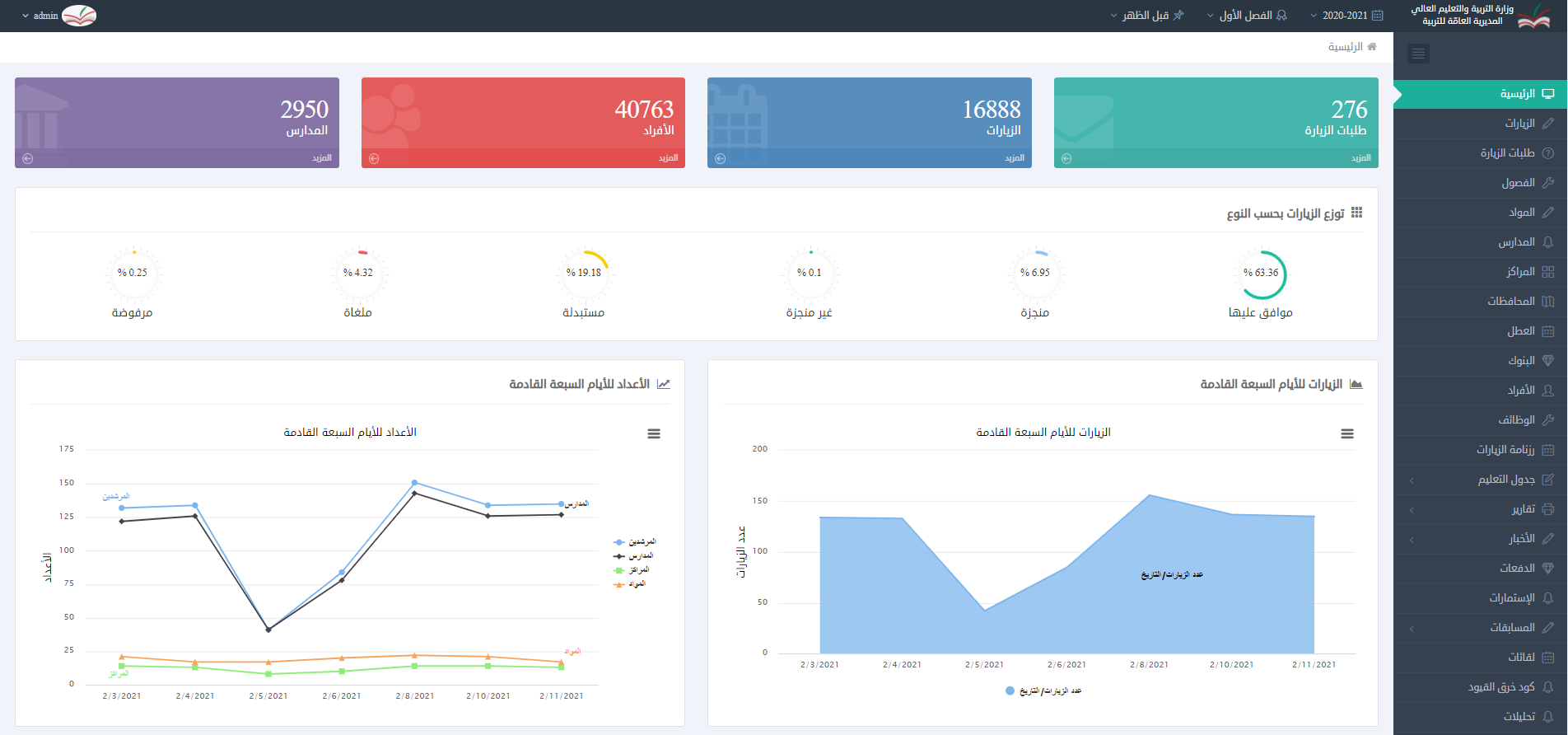Click the 6.95% منجزة progress circle
This screenshot has height=735, width=1568.
(1035, 274)
